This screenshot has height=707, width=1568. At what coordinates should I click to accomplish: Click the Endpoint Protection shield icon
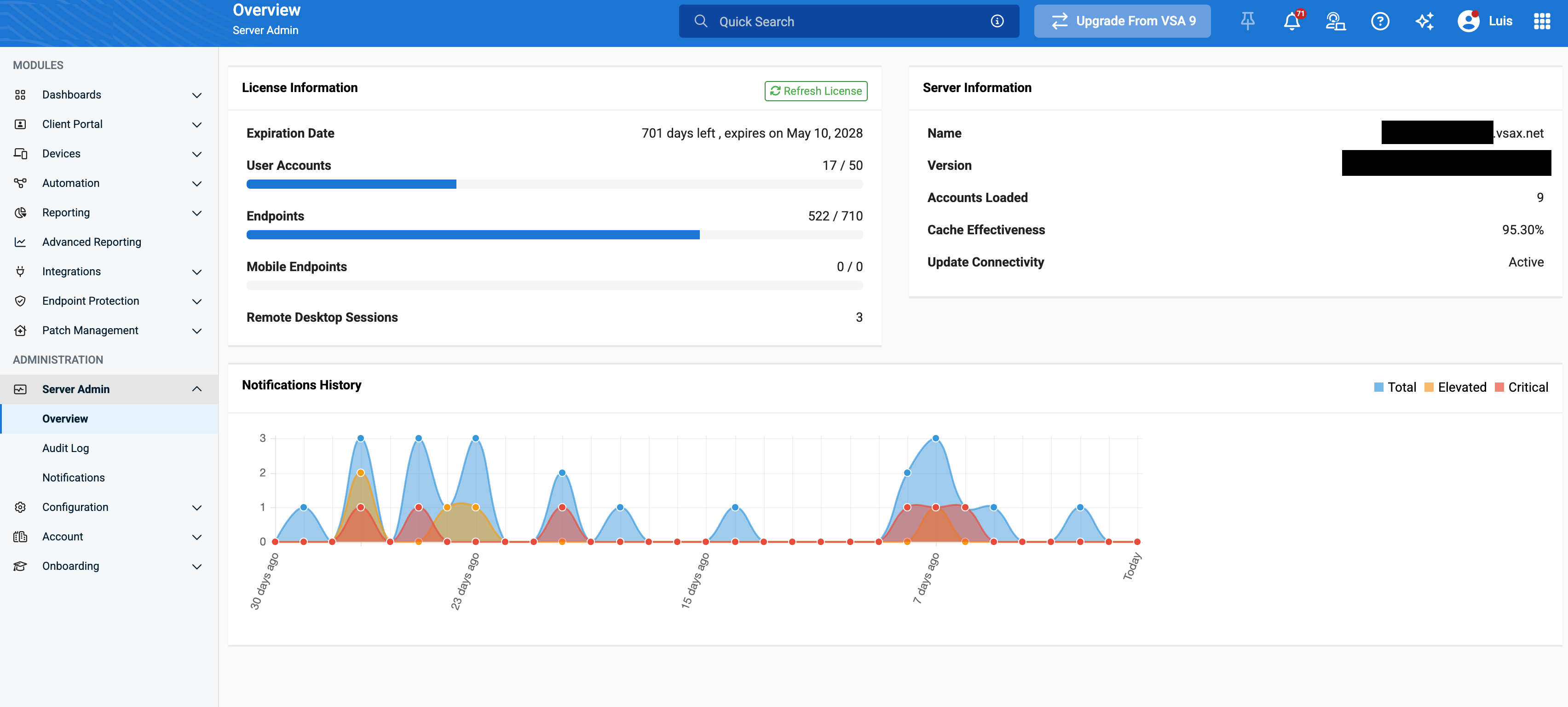pyautogui.click(x=20, y=301)
